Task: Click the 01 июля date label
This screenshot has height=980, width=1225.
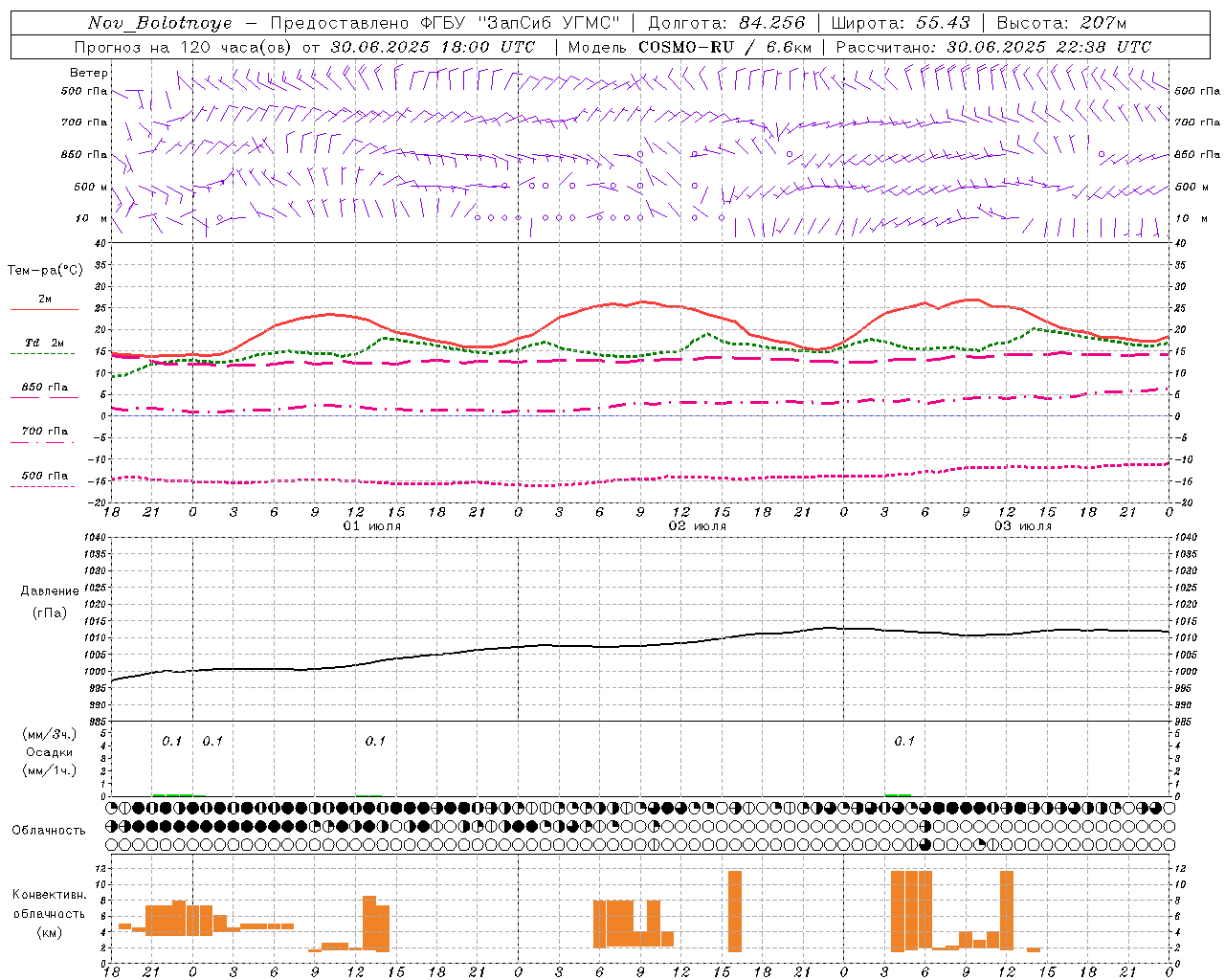Action: 372,526
